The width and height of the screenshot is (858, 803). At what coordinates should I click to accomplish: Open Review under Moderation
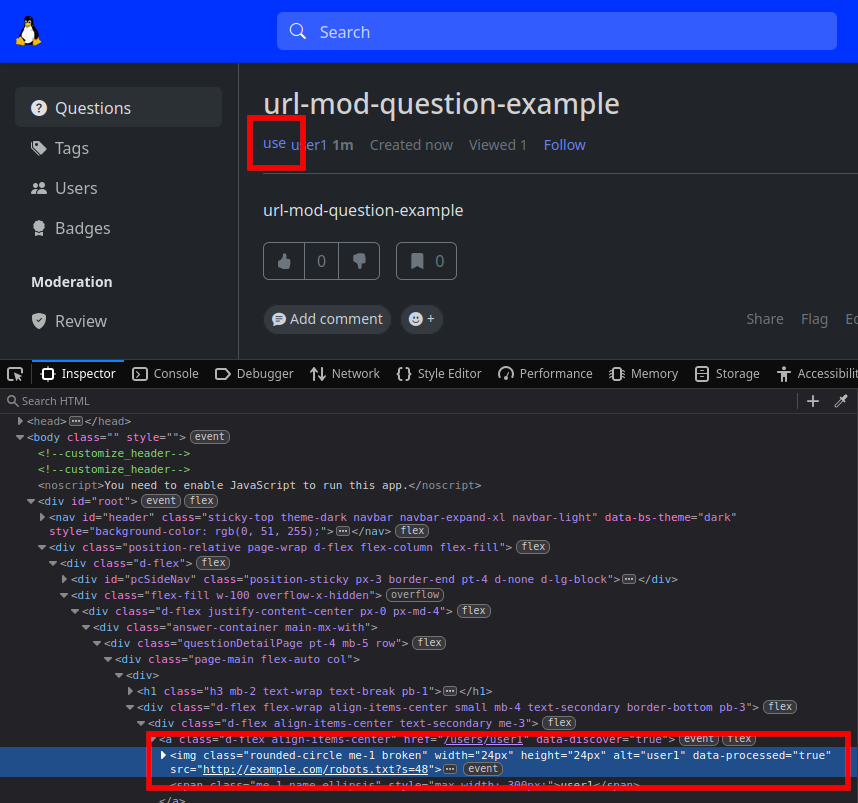coord(118,321)
